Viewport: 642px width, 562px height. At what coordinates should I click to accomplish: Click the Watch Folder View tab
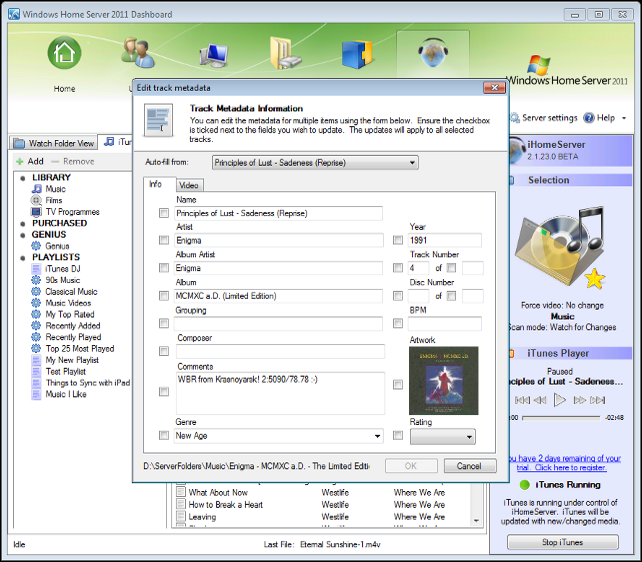[54, 143]
